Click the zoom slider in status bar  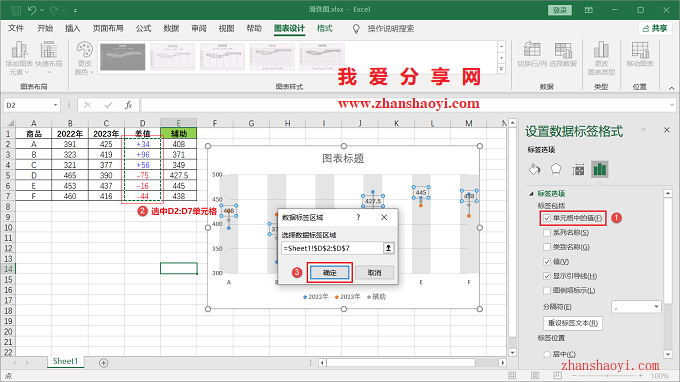pos(608,375)
